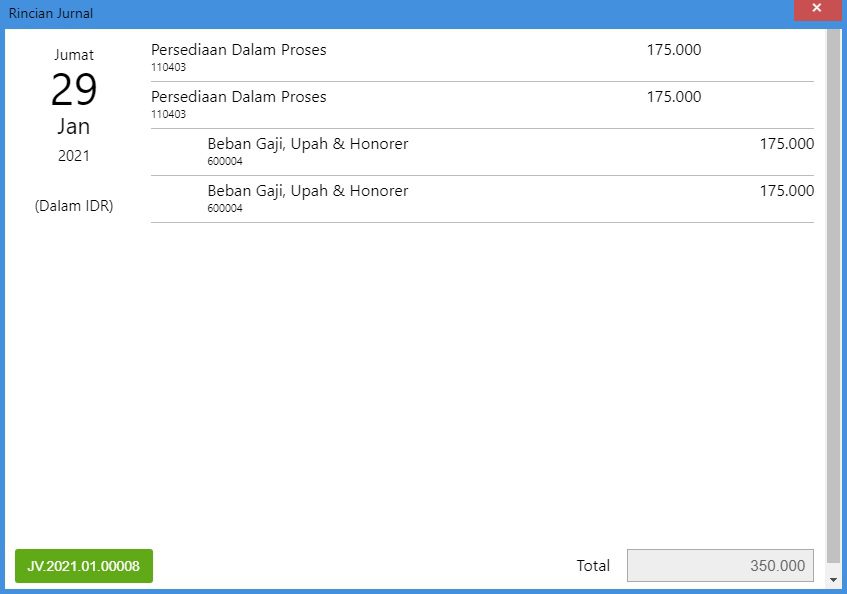Click the second row's 175.000 debit amount
Viewport: 847px width, 594px height.
pyautogui.click(x=674, y=97)
